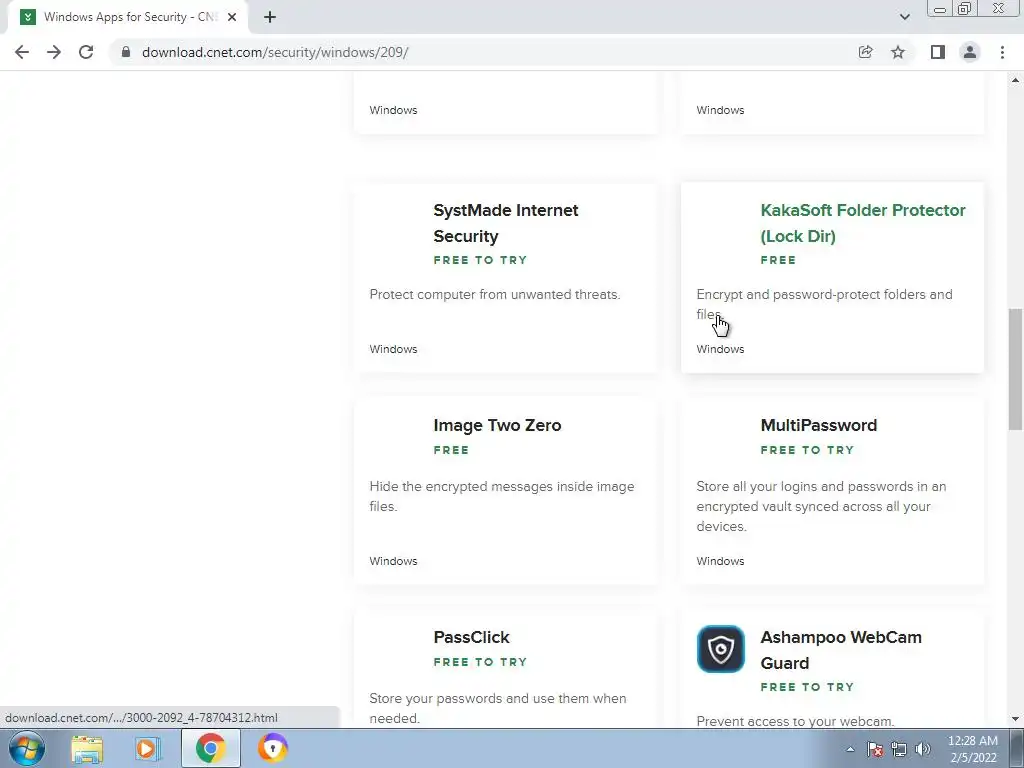1024x768 pixels.
Task: Switch to Chrome in the taskbar
Action: click(x=210, y=748)
